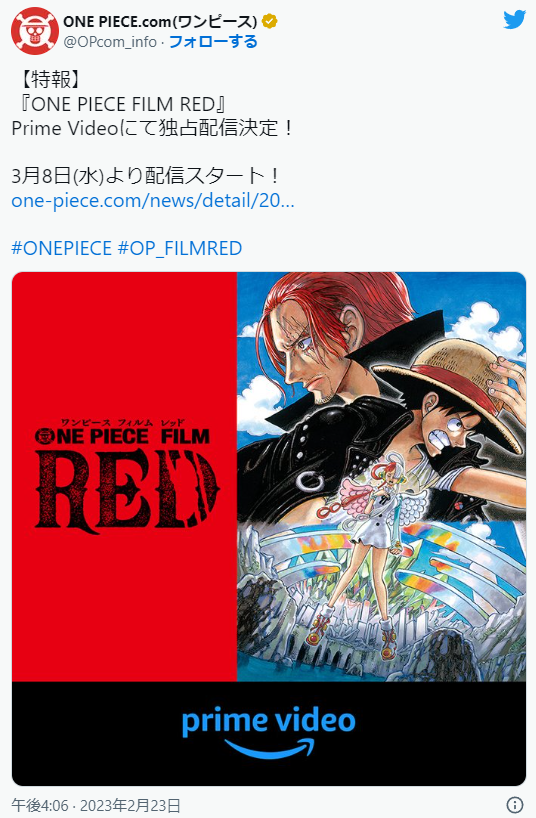This screenshot has height=818, width=536.
Task: Follow the account via フォローする
Action: coord(213,41)
